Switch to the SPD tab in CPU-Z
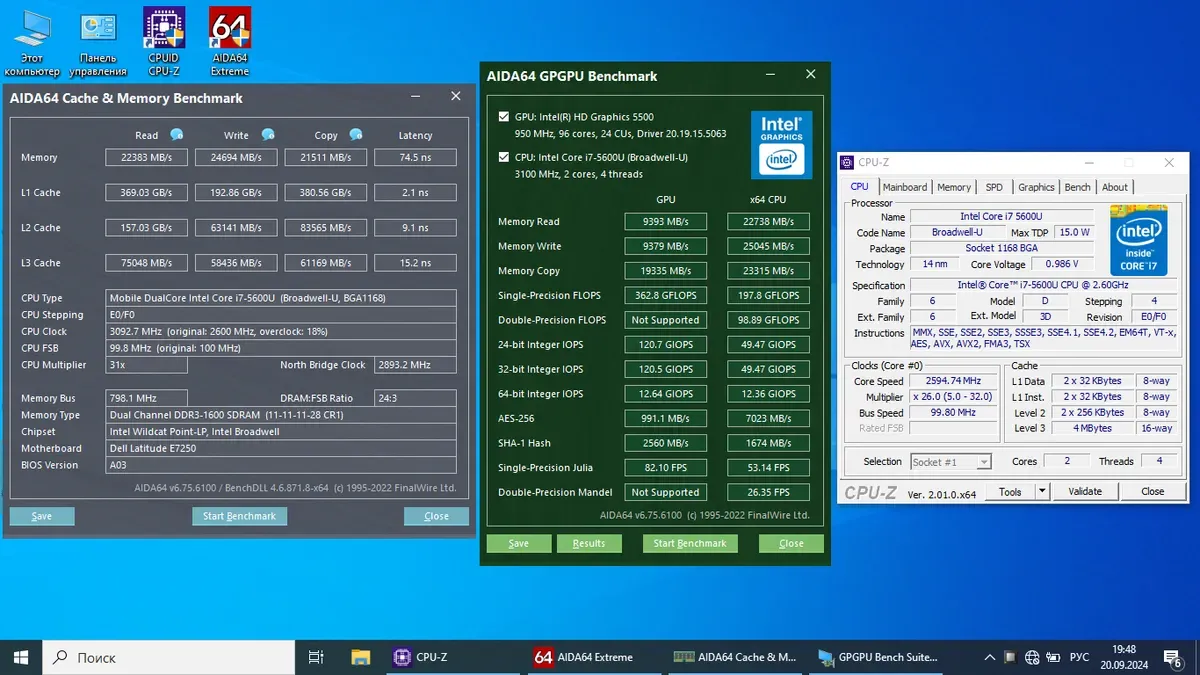Image resolution: width=1200 pixels, height=675 pixels. click(993, 187)
